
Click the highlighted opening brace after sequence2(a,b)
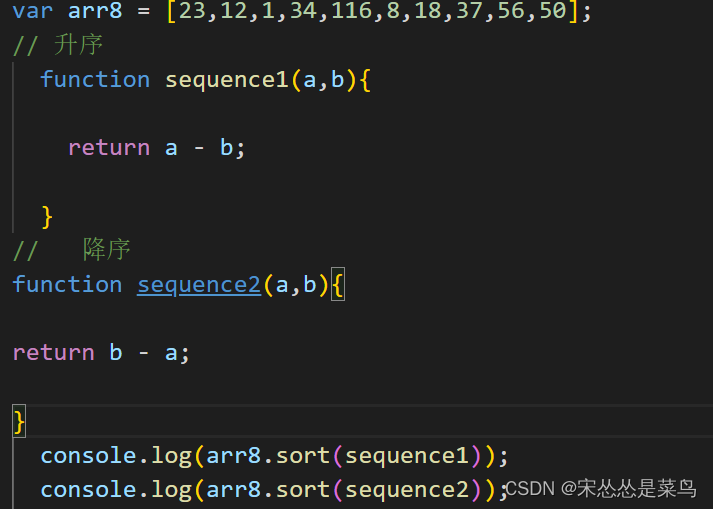(337, 284)
